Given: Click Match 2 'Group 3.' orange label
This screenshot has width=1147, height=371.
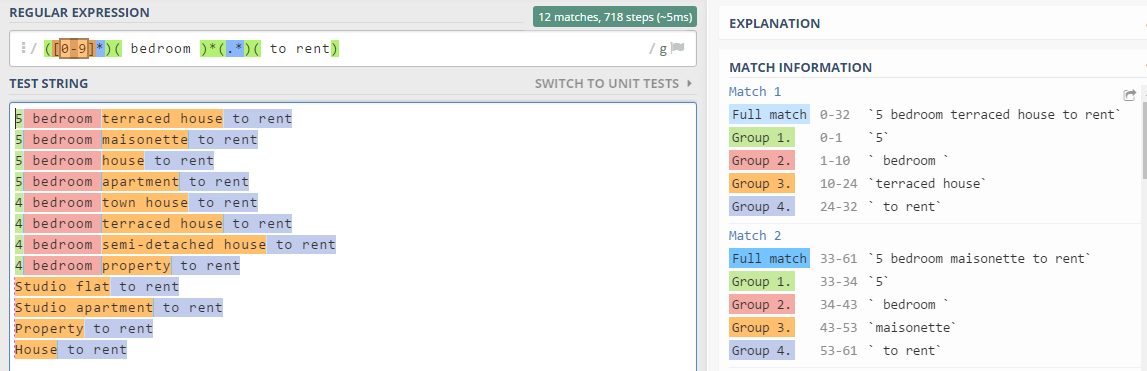Looking at the screenshot, I should 761,327.
